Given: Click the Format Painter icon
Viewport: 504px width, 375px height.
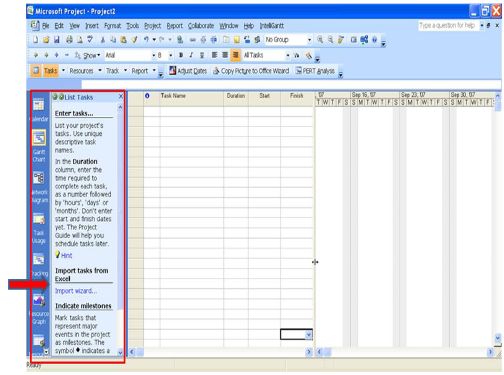Looking at the screenshot, I should [x=134, y=40].
